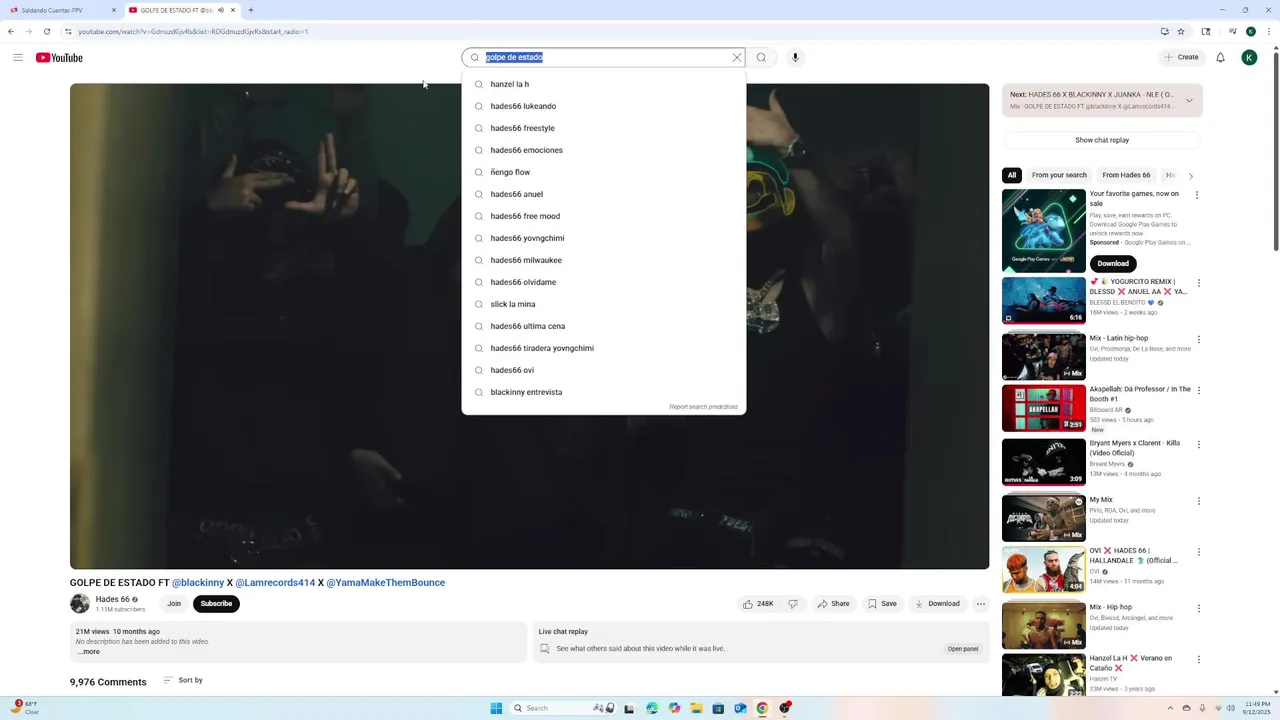Click 'Report search predictions' link
This screenshot has width=1280, height=720.
pyautogui.click(x=703, y=407)
